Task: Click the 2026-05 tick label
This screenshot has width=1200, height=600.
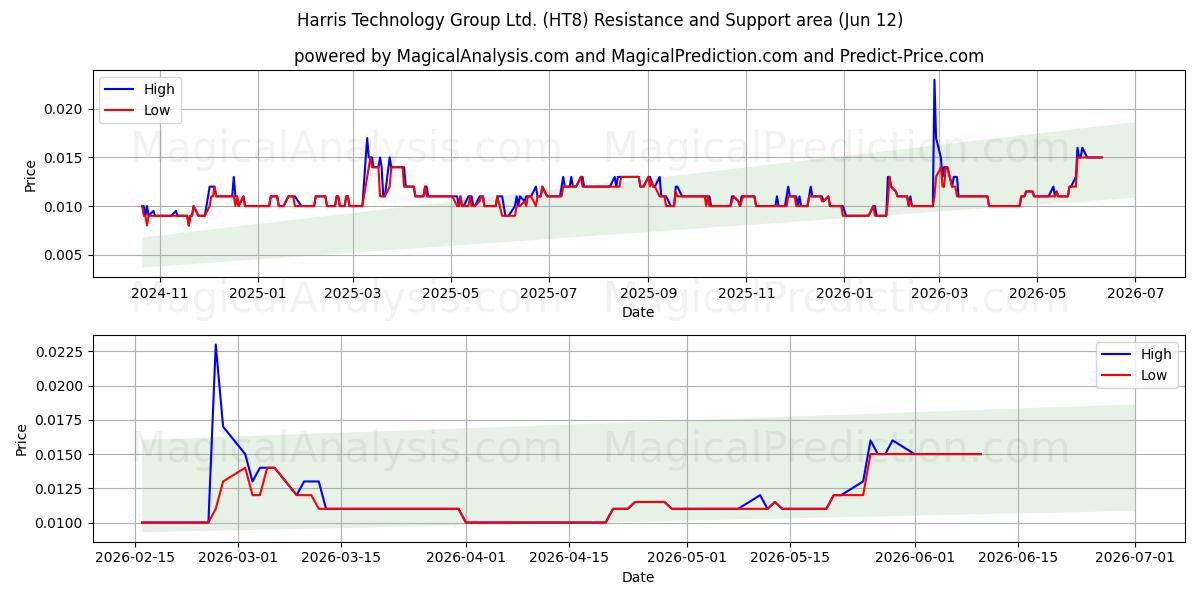Action: tap(1036, 293)
